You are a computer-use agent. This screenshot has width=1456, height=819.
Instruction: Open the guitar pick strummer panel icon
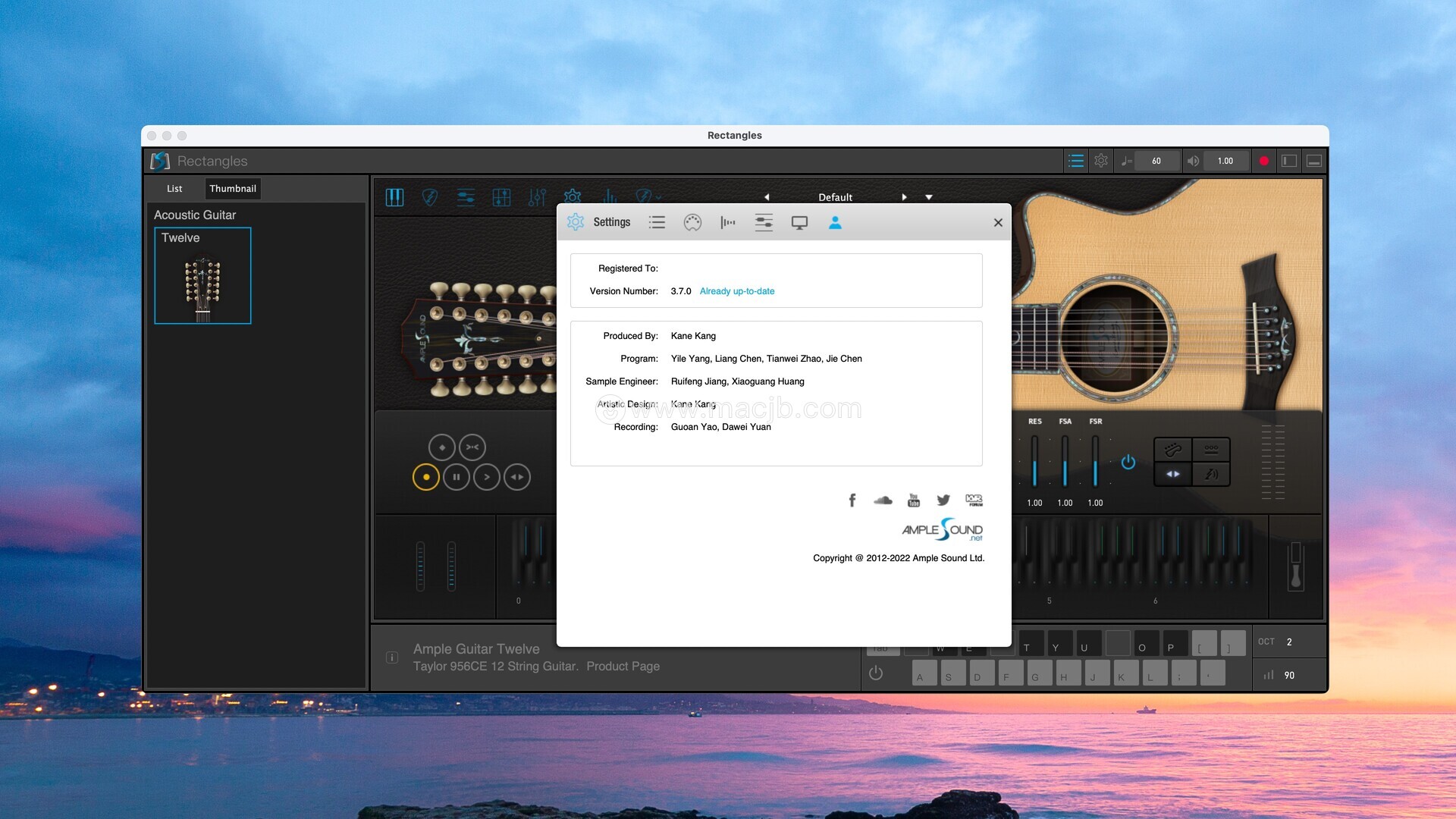(429, 198)
